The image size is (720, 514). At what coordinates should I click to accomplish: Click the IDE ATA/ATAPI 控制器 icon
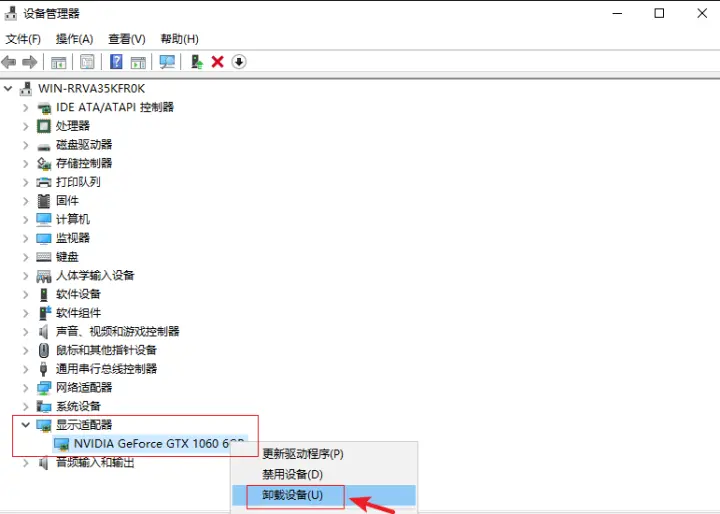44,107
